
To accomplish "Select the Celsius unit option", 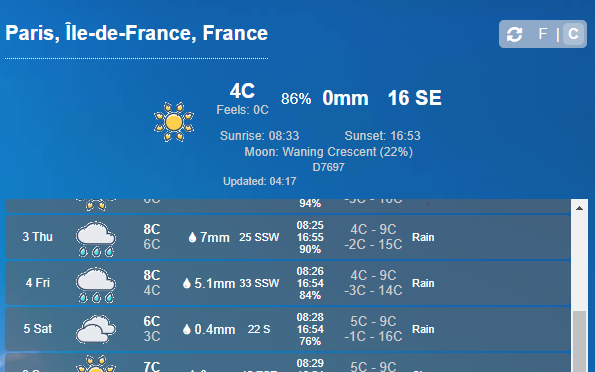I will 573,34.
